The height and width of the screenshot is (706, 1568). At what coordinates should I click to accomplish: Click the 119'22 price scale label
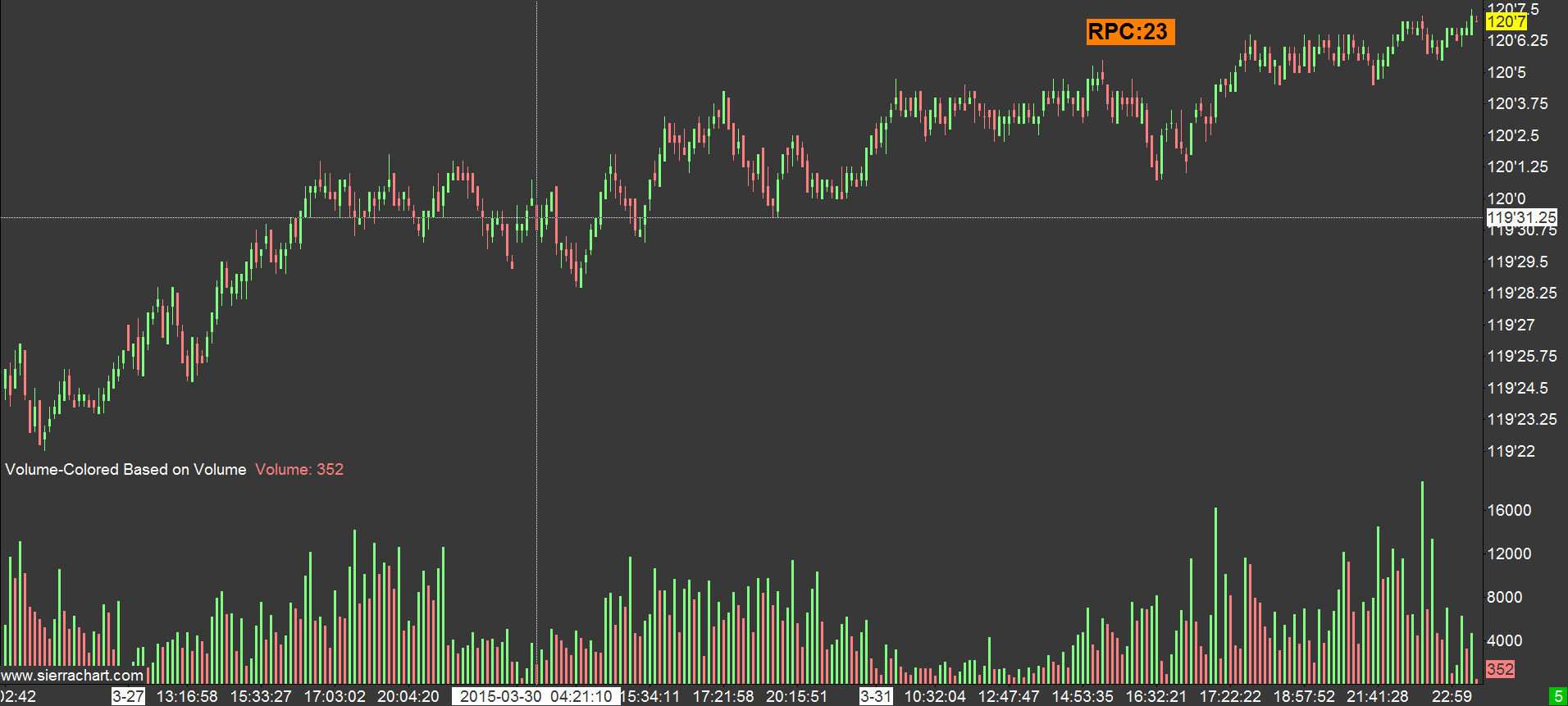point(1511,451)
